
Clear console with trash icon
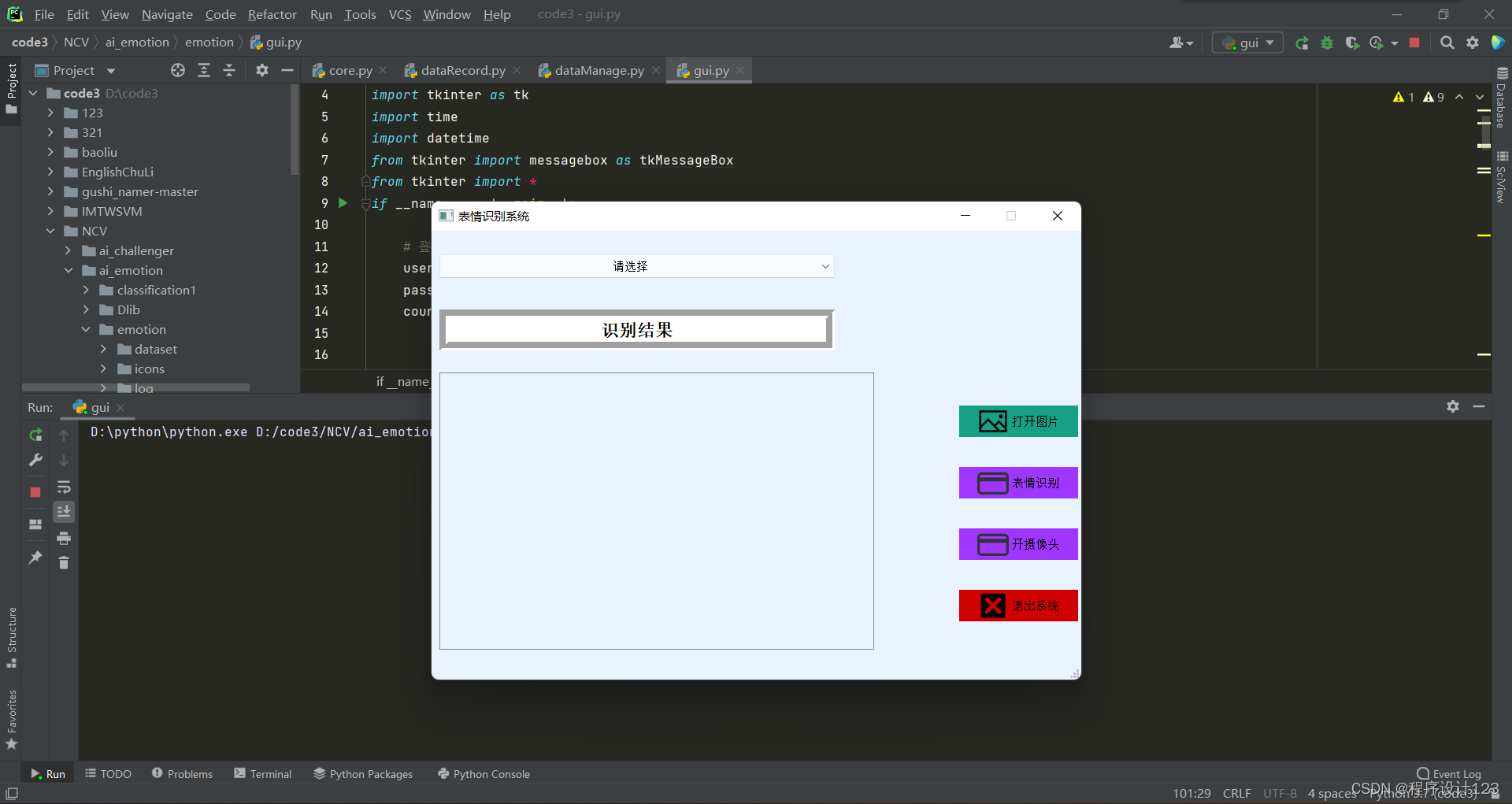(64, 562)
